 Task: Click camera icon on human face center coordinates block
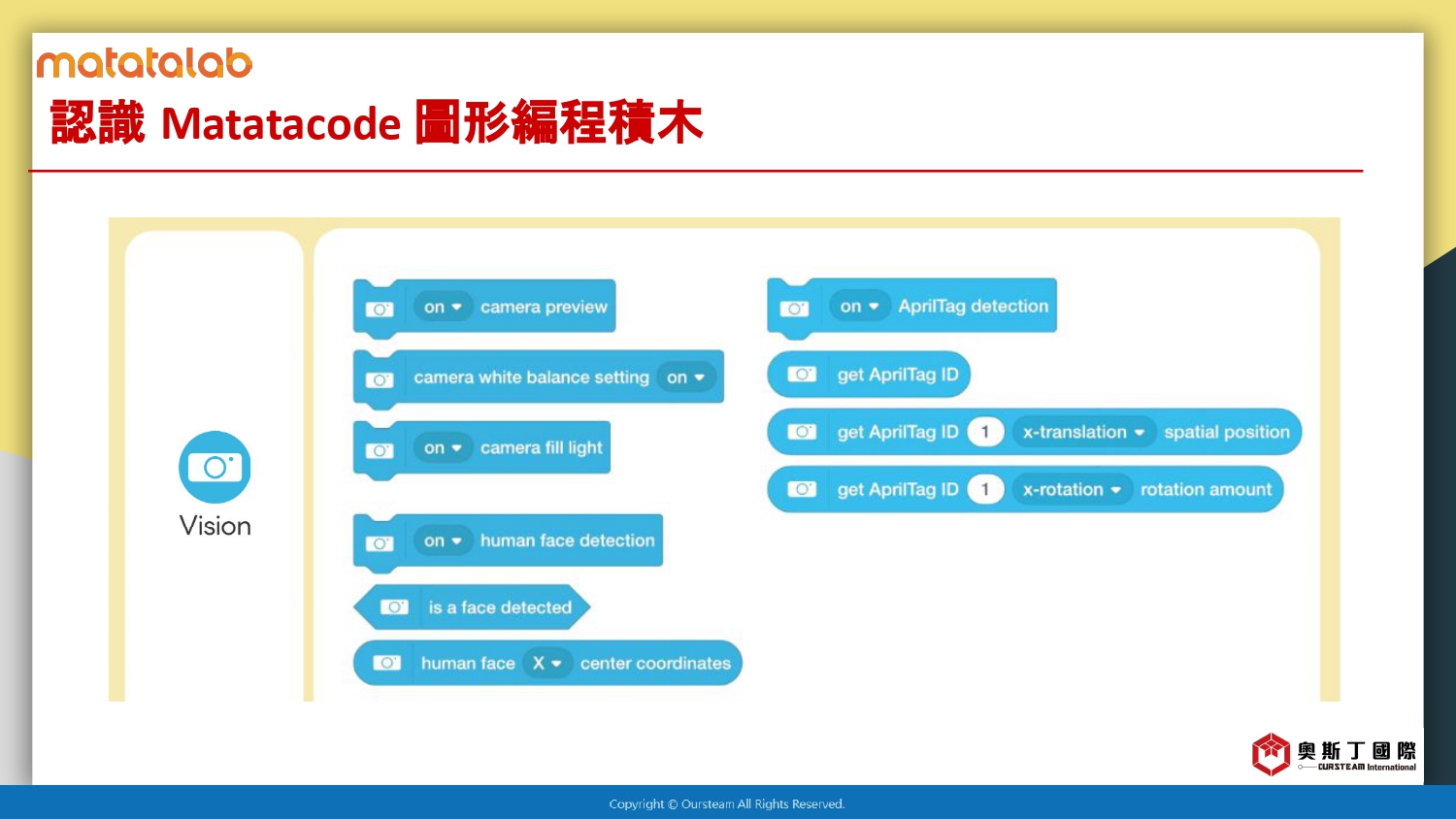click(x=387, y=663)
